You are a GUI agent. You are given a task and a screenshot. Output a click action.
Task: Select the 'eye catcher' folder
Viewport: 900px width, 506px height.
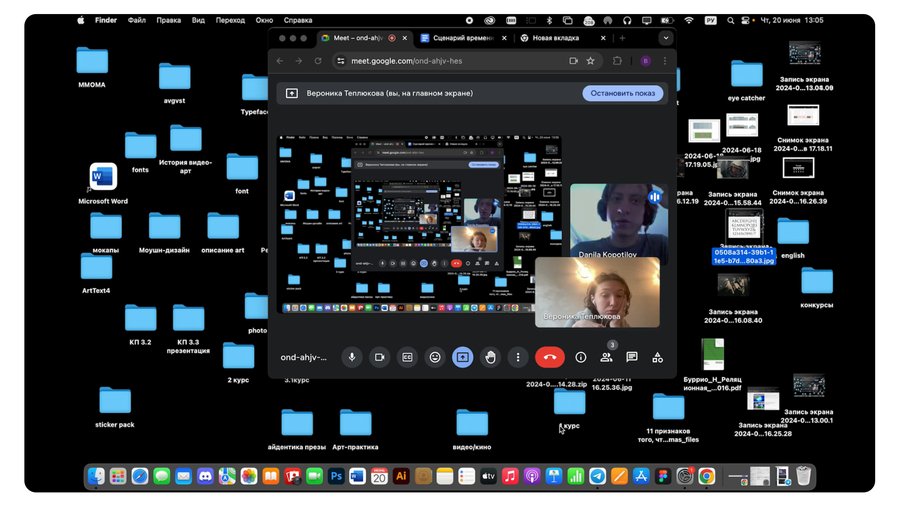tap(746, 80)
